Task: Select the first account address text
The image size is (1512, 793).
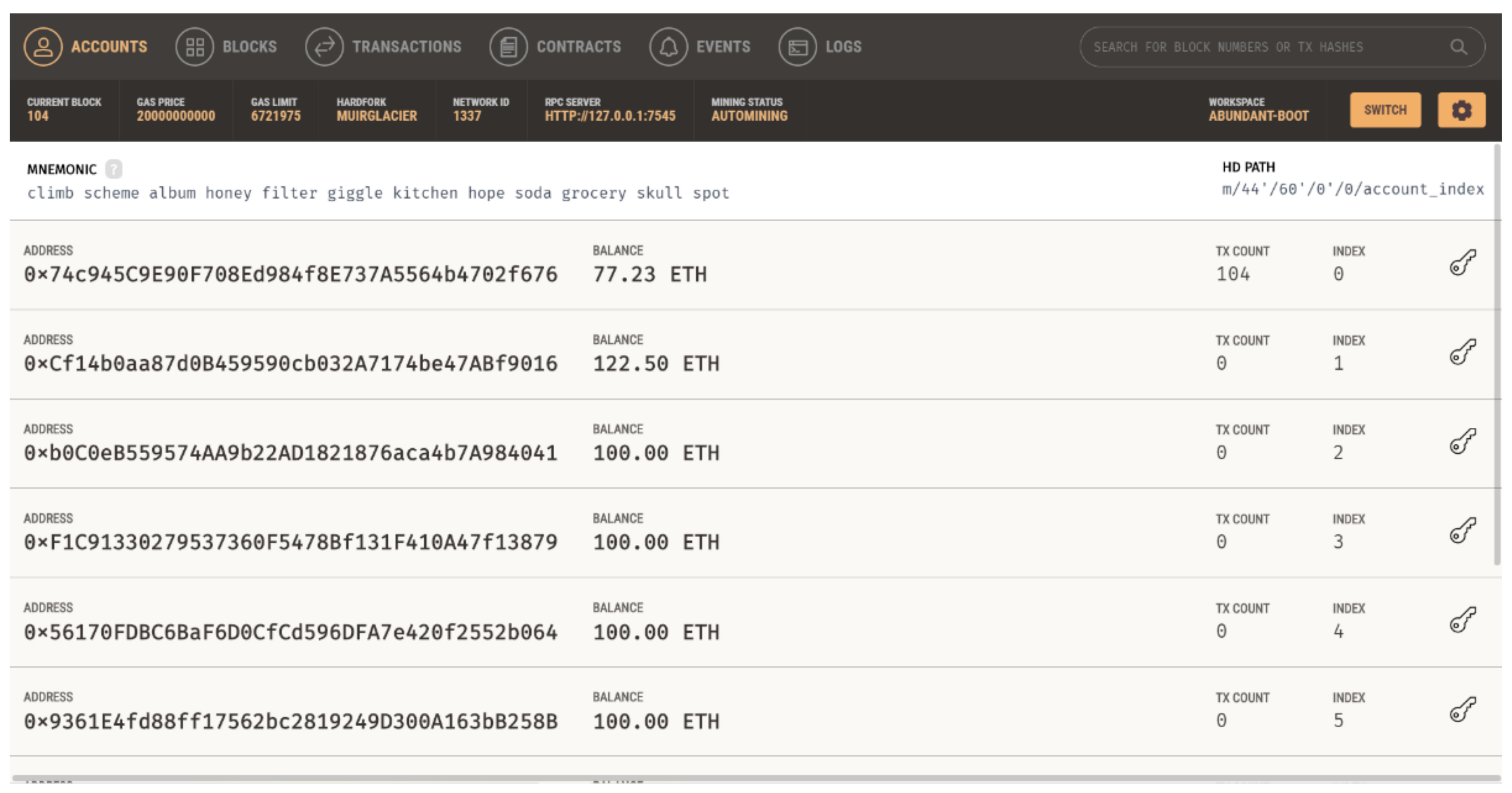Action: 291,274
